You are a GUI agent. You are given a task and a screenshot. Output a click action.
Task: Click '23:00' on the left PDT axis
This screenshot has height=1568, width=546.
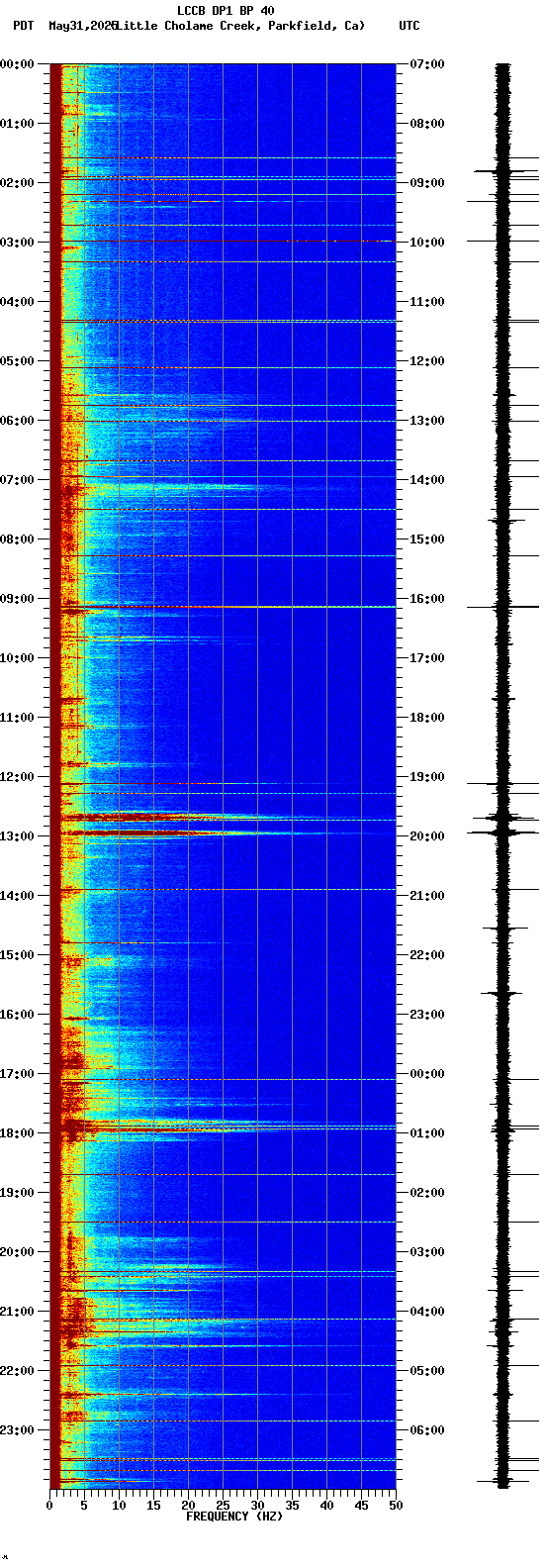[17, 1430]
